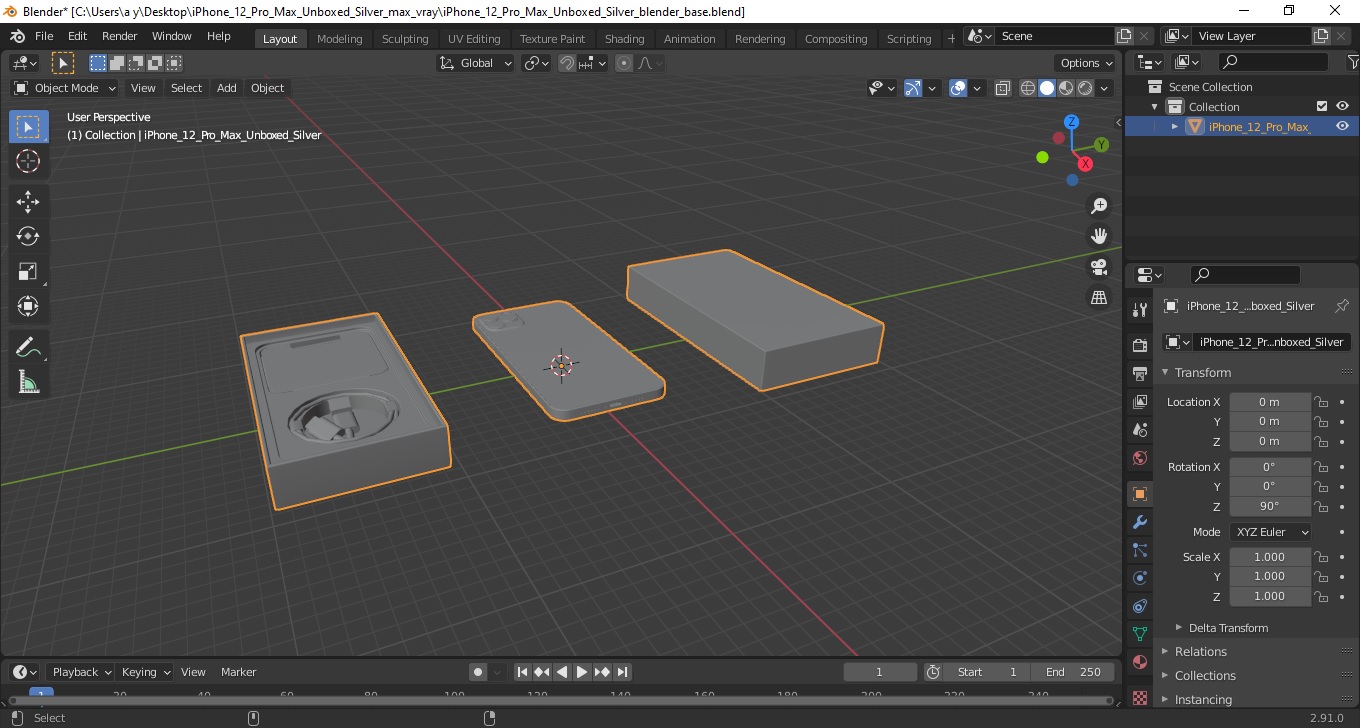Switch to Rendered viewport shading
This screenshot has height=728, width=1360.
(1085, 88)
